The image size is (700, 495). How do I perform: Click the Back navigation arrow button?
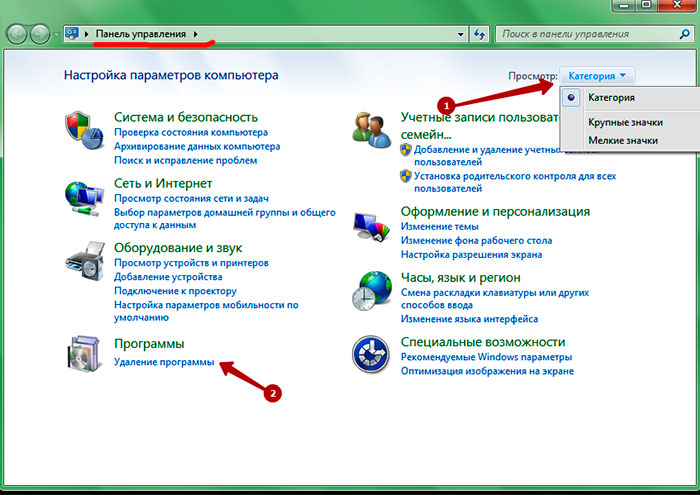17,34
